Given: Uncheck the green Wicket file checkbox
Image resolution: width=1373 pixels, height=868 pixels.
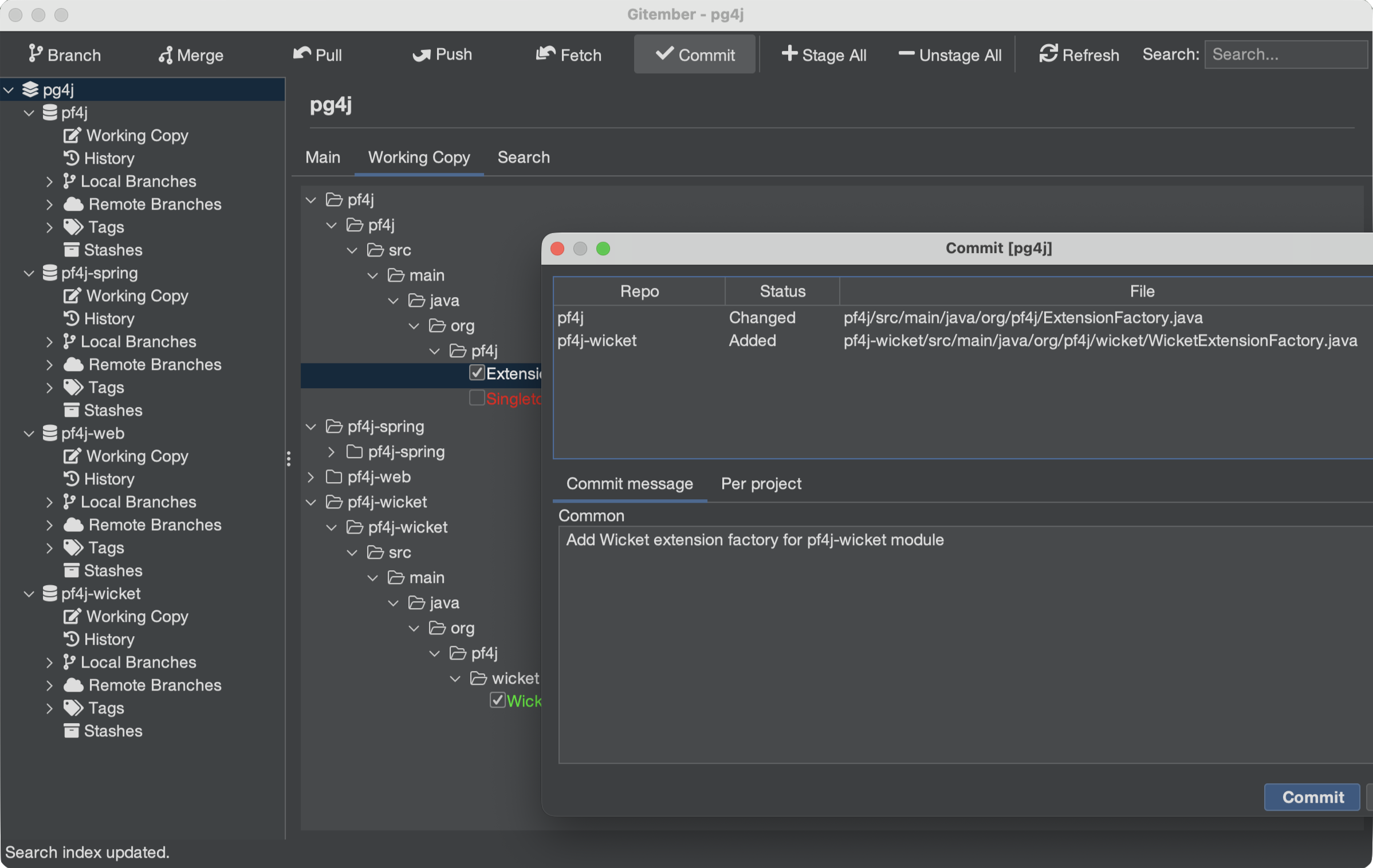Looking at the screenshot, I should [497, 700].
